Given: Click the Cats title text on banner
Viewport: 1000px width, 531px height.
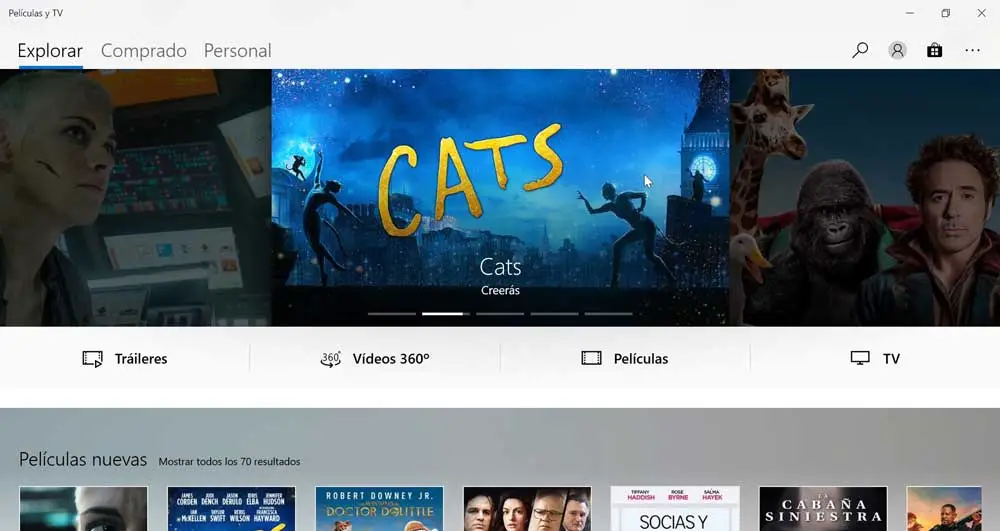Looking at the screenshot, I should click(x=500, y=266).
